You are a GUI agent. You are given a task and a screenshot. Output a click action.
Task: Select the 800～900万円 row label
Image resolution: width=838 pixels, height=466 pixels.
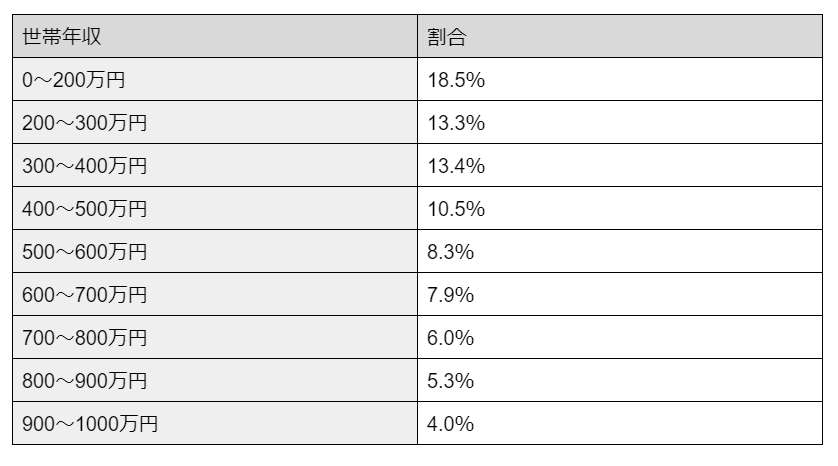(85, 381)
